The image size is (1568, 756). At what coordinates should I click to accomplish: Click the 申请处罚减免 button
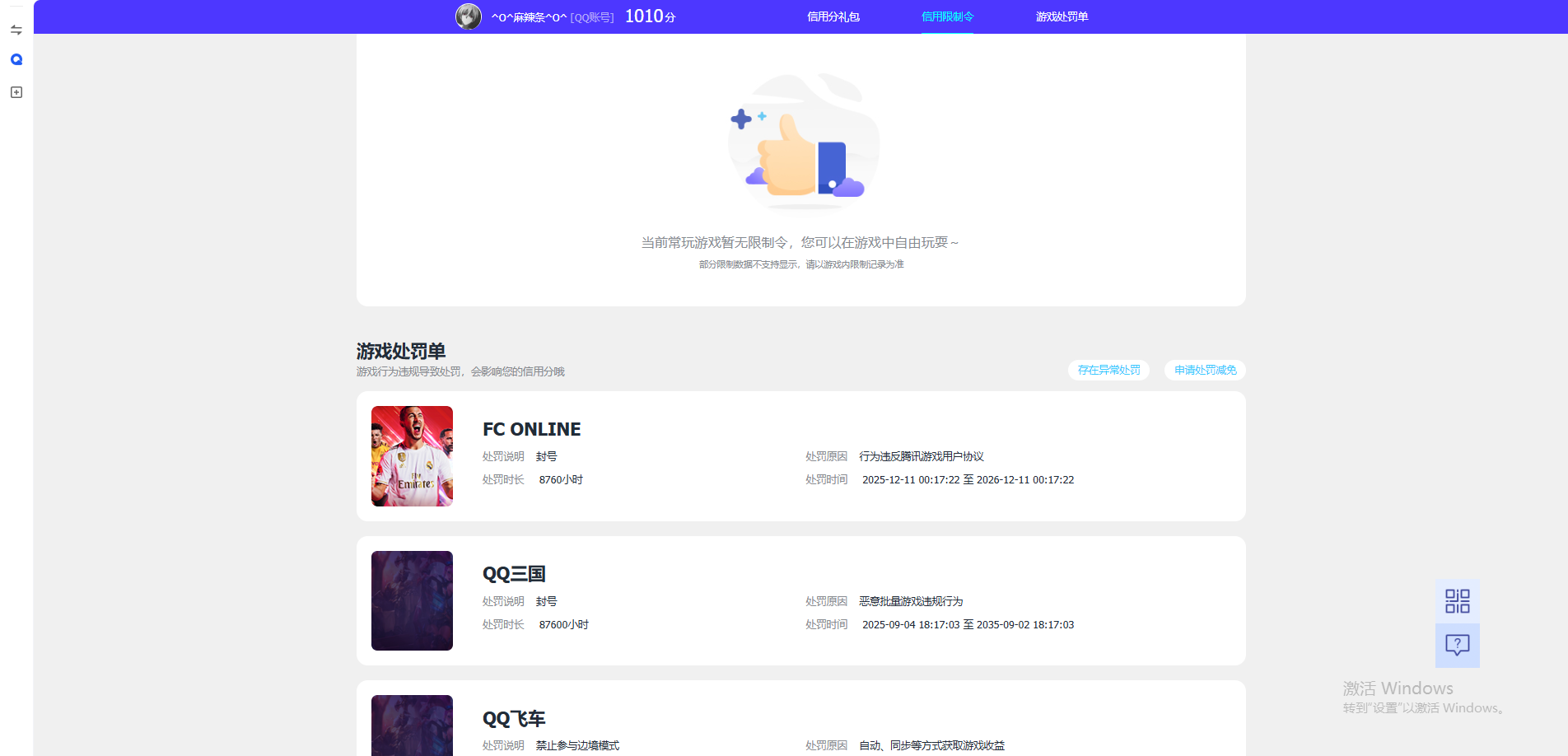click(x=1205, y=370)
